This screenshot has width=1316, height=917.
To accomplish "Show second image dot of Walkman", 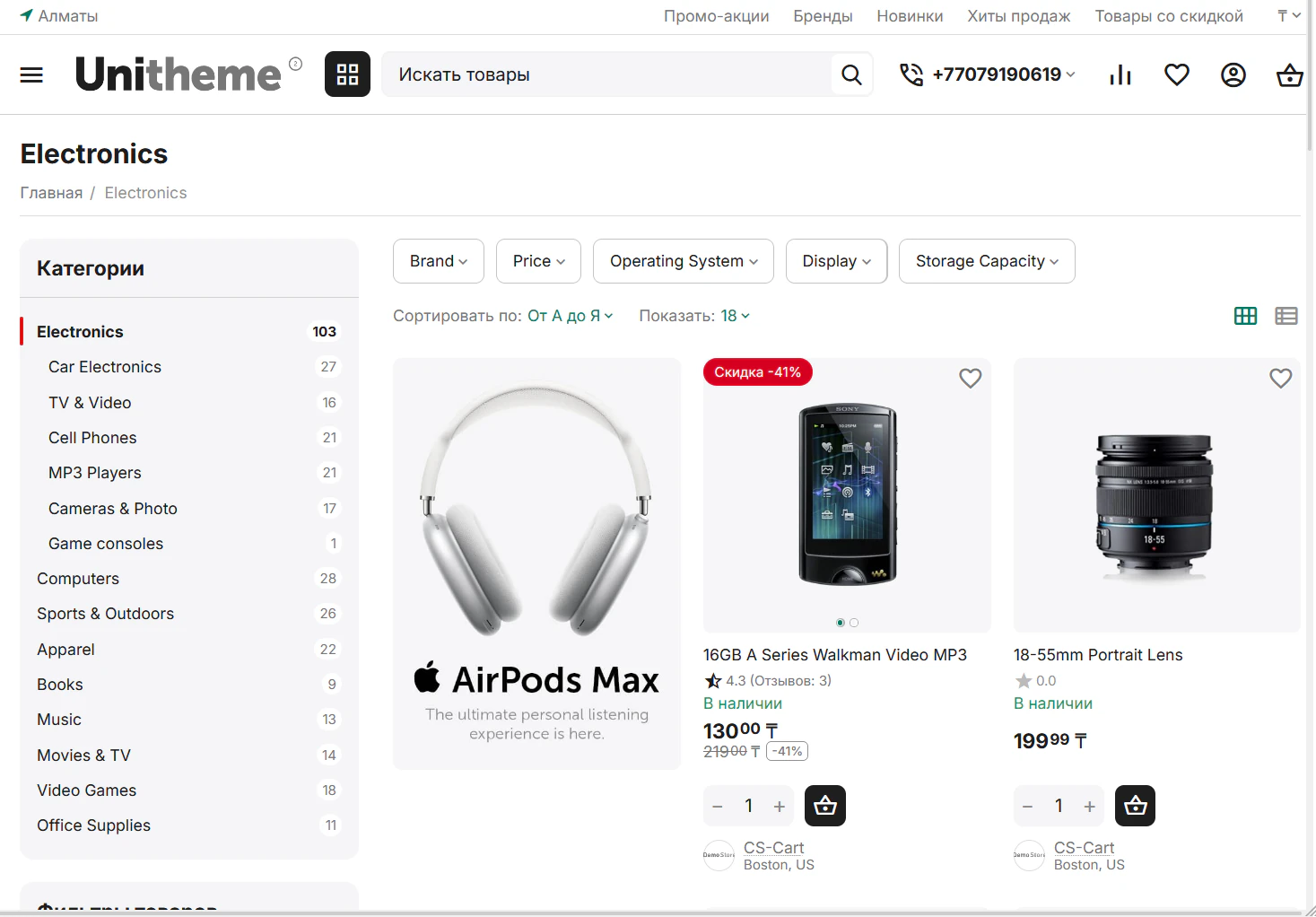I will click(854, 623).
